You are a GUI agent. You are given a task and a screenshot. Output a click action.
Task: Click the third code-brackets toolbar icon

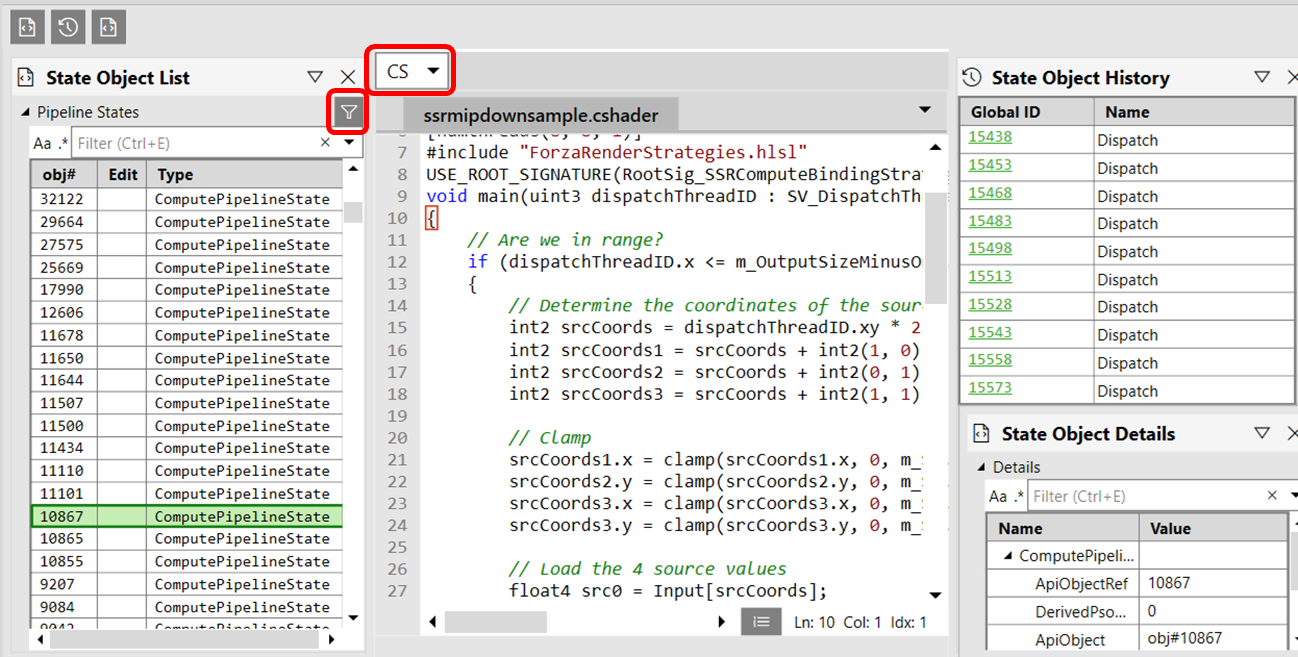pos(108,27)
